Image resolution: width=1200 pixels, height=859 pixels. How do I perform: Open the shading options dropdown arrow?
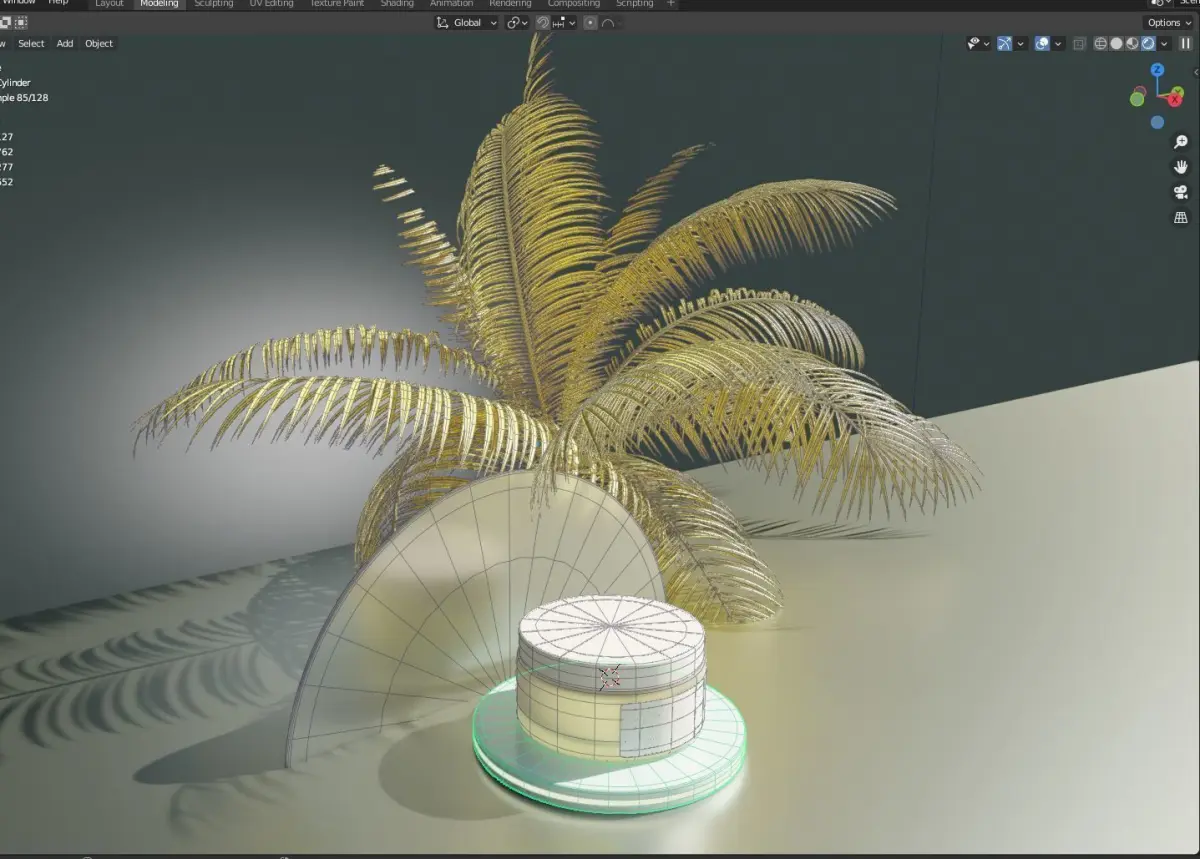click(1163, 43)
